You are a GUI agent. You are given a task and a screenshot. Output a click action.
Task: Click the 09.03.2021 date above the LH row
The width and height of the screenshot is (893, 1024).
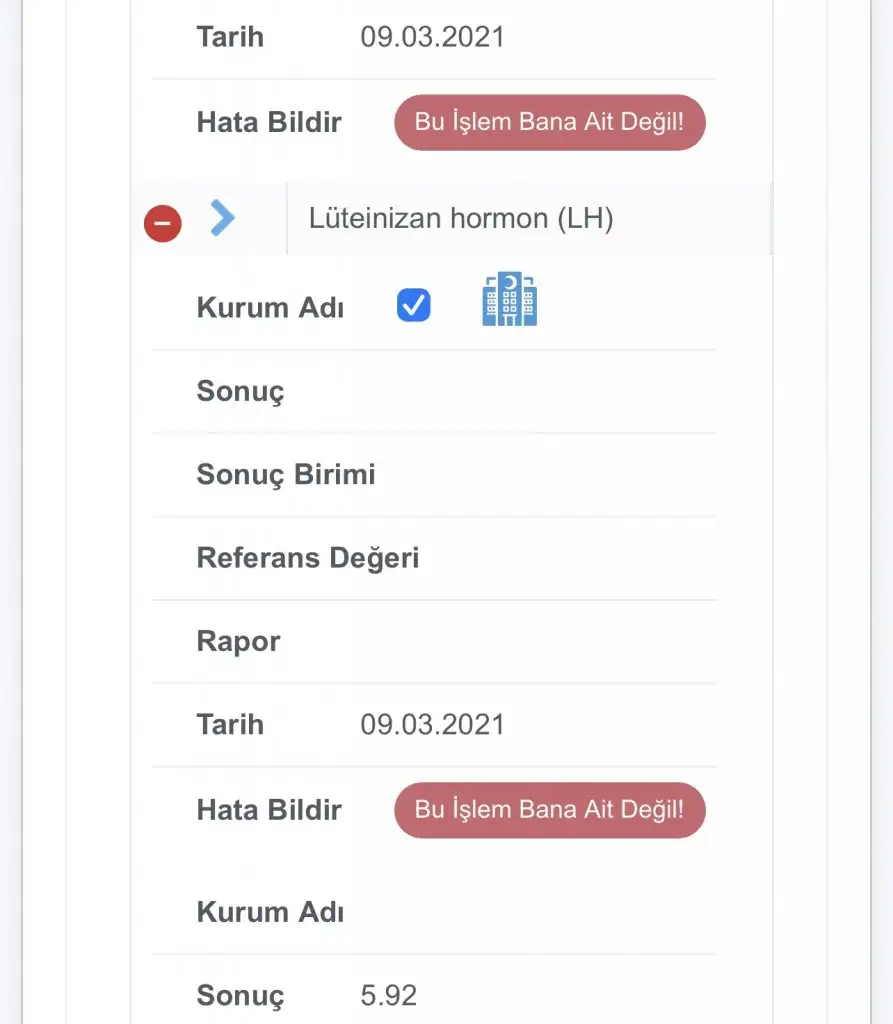[x=432, y=37]
